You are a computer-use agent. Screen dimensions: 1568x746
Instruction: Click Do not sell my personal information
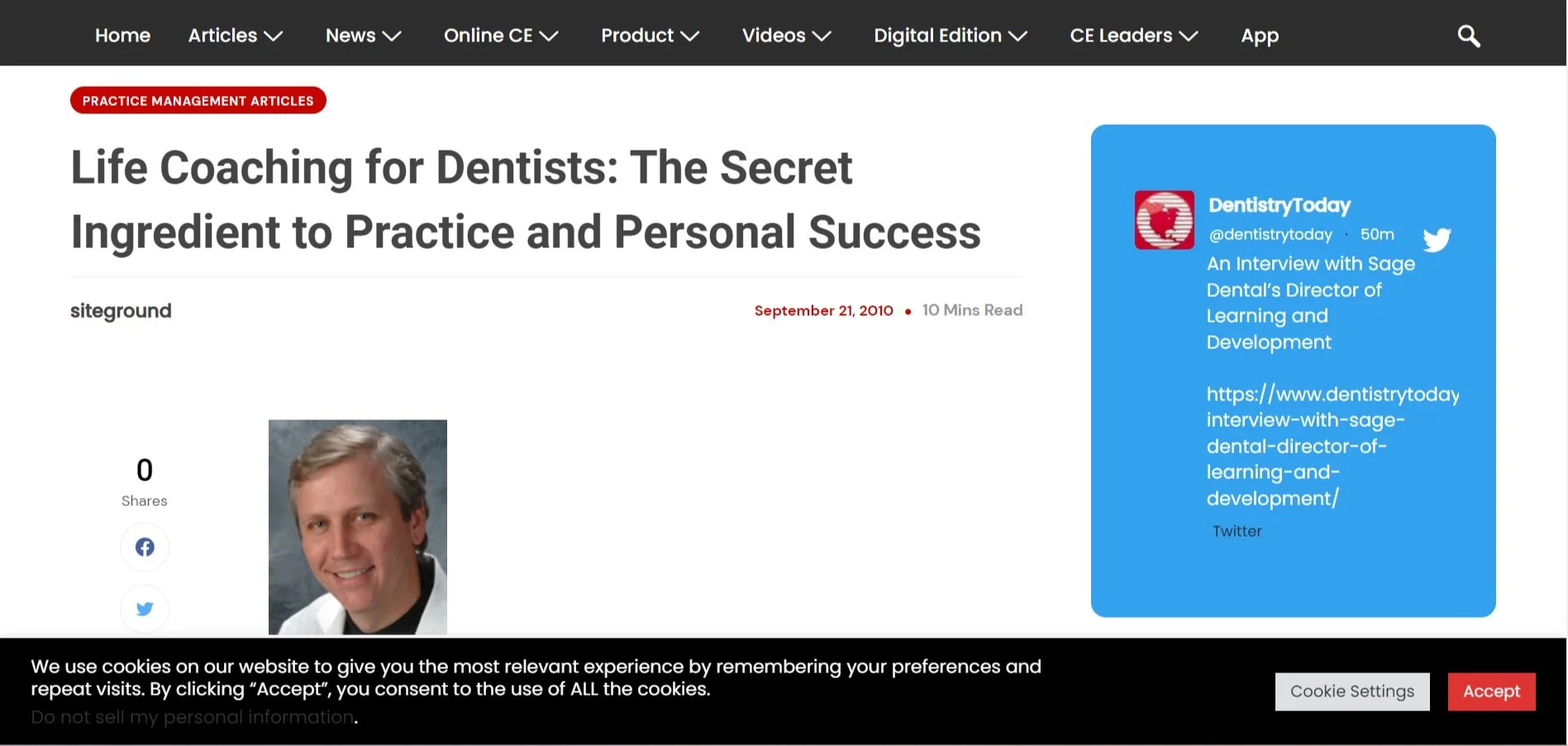coord(193,717)
